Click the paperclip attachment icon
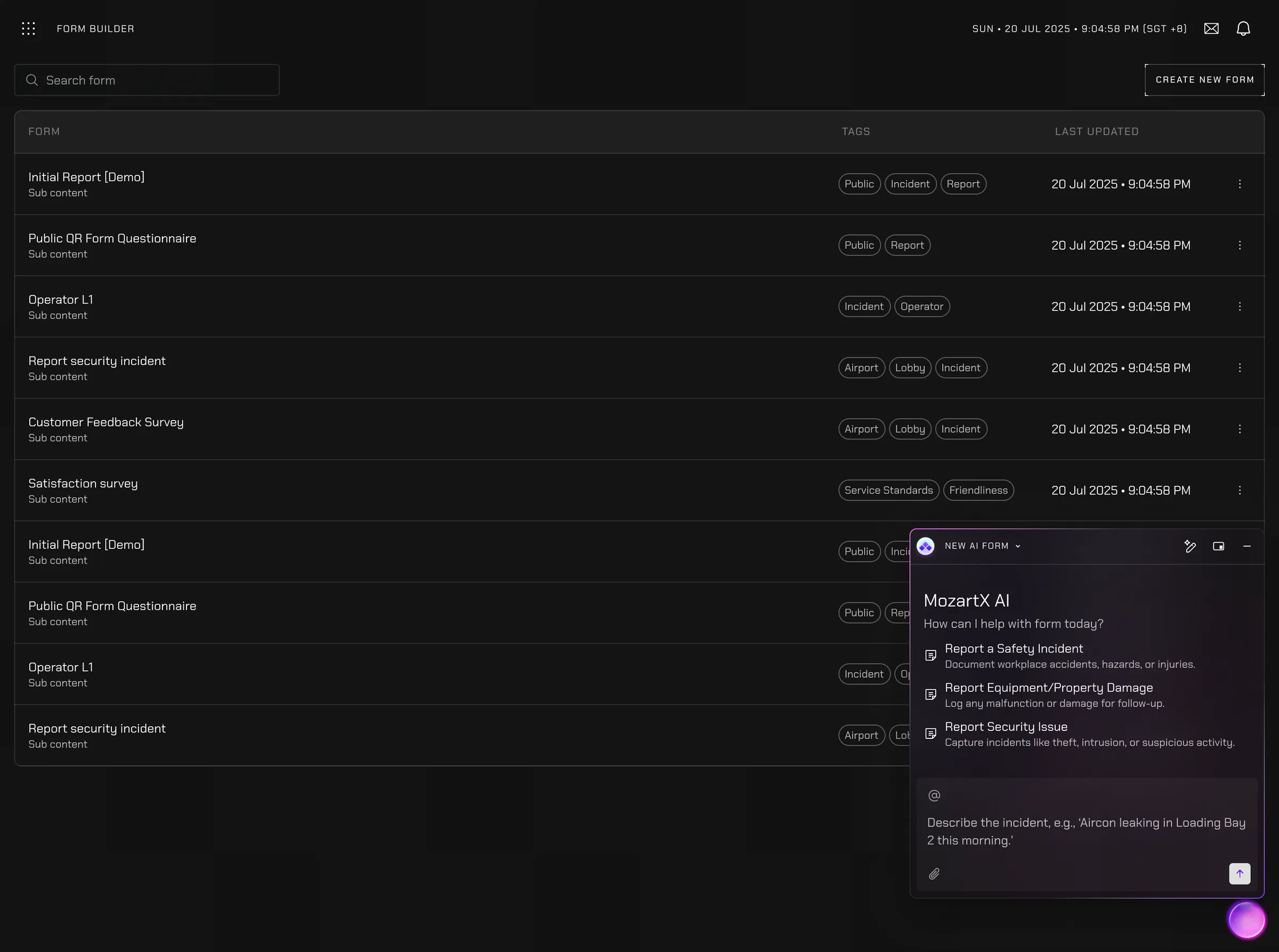The width and height of the screenshot is (1279, 952). click(934, 874)
